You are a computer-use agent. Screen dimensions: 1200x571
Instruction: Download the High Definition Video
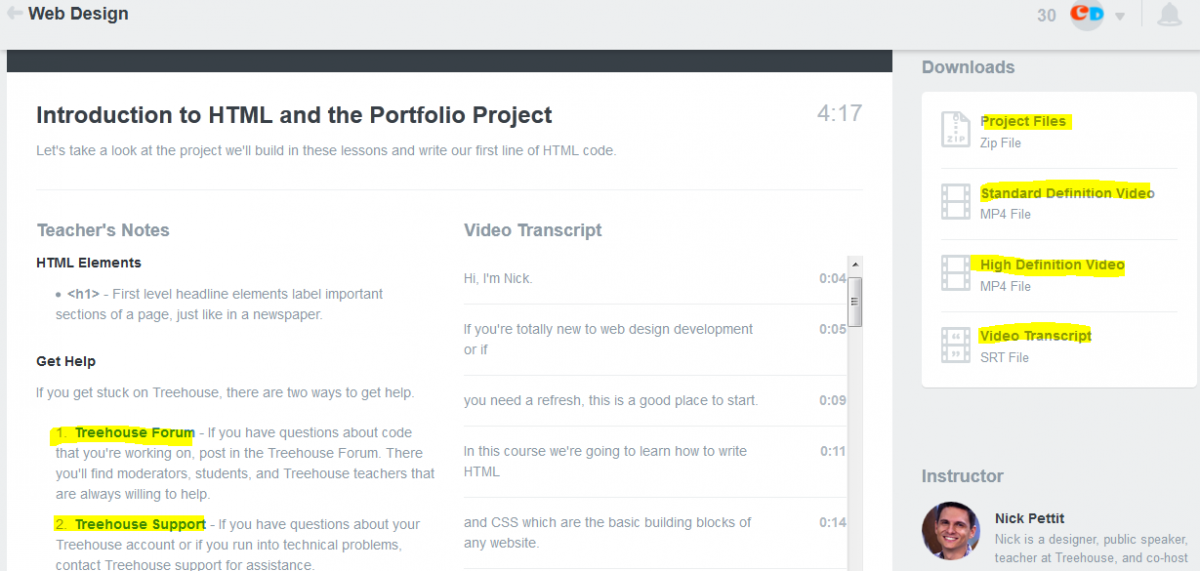[1052, 265]
